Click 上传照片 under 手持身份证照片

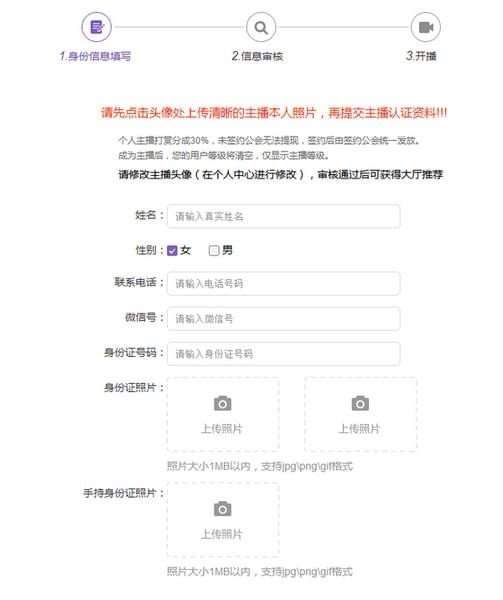(222, 534)
